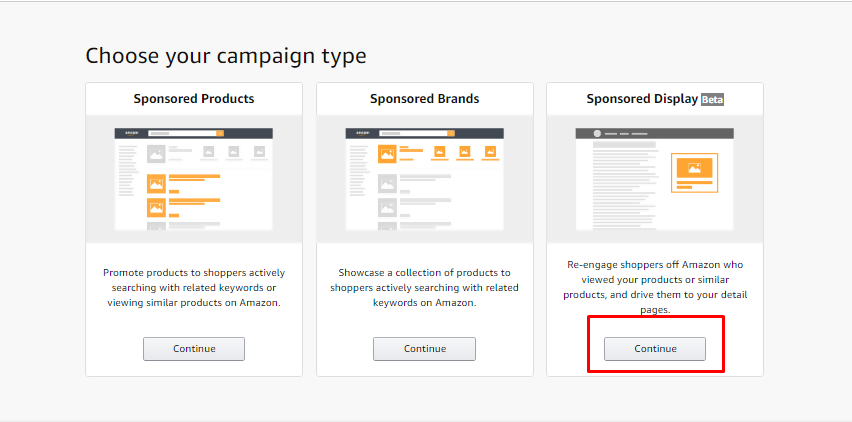Click the first orange product icon in Sponsored Products preview
The image size is (852, 422).
156,184
